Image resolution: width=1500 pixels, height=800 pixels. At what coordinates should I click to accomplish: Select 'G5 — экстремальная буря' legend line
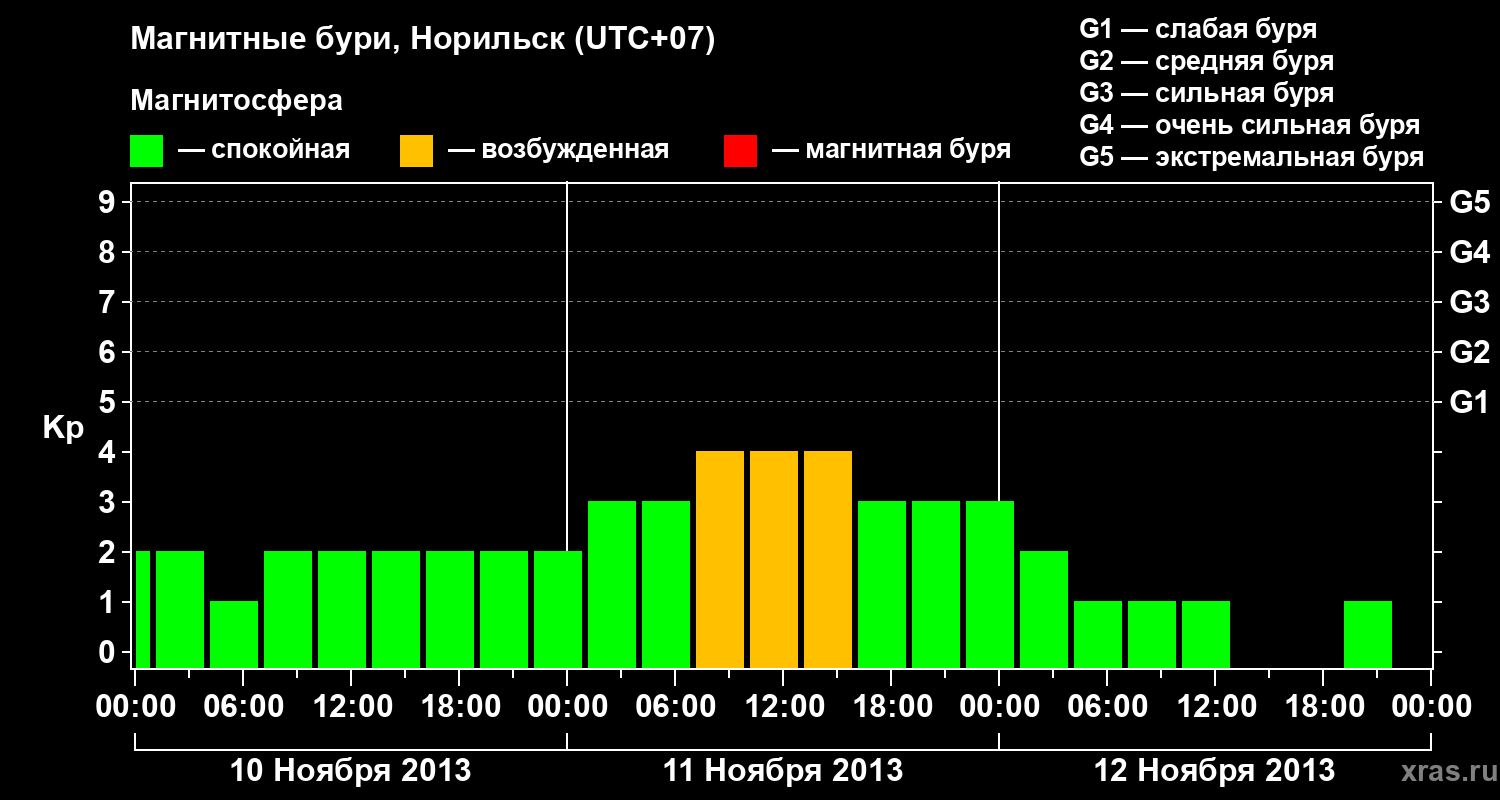point(1252,158)
